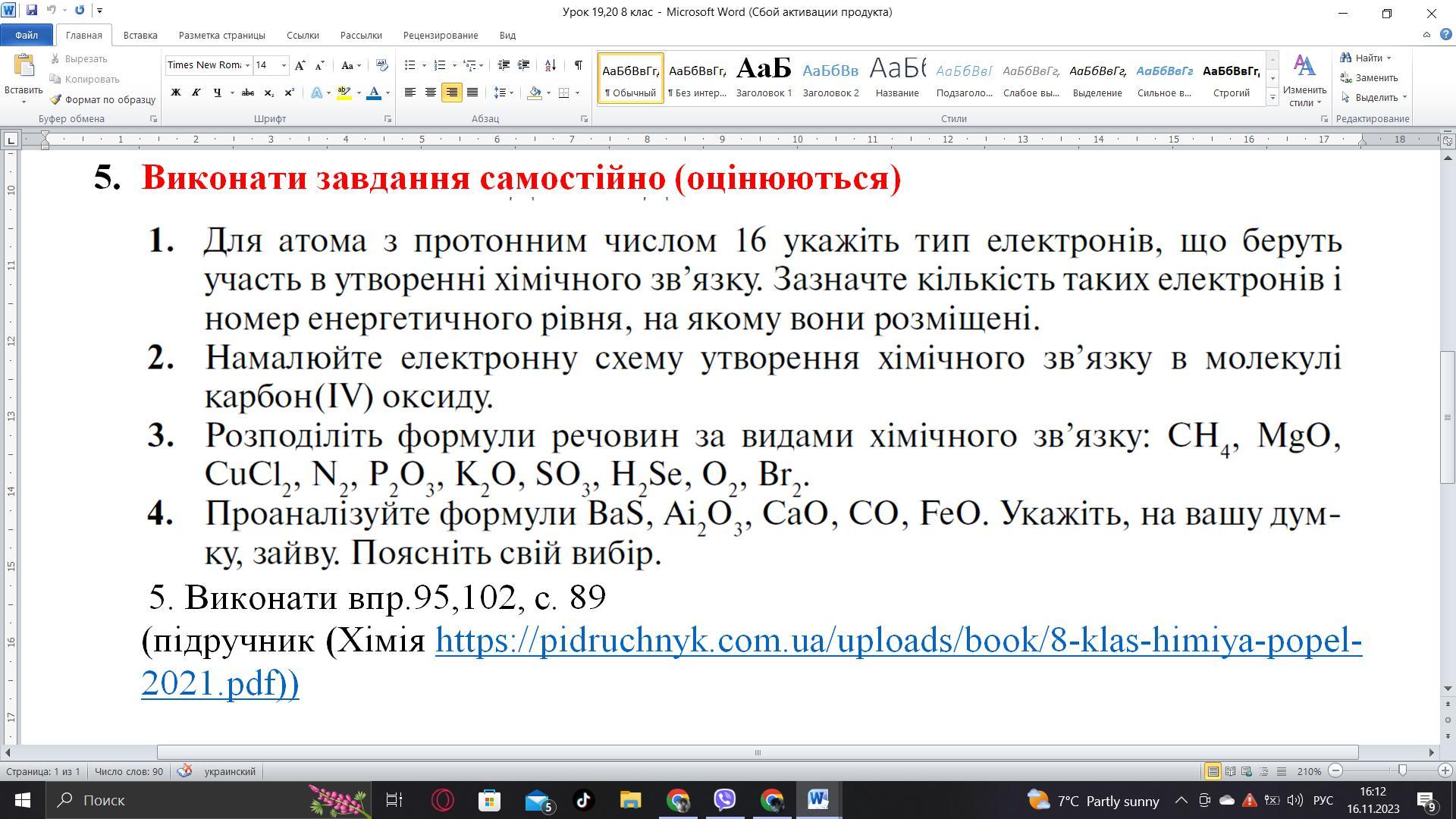The width and height of the screenshot is (1456, 819).
Task: Open the numbered list dropdown
Action: tap(454, 65)
